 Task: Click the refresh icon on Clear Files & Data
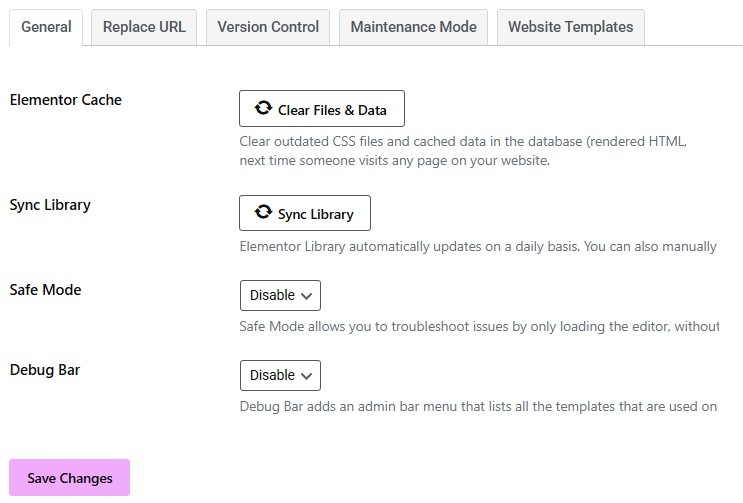(263, 109)
